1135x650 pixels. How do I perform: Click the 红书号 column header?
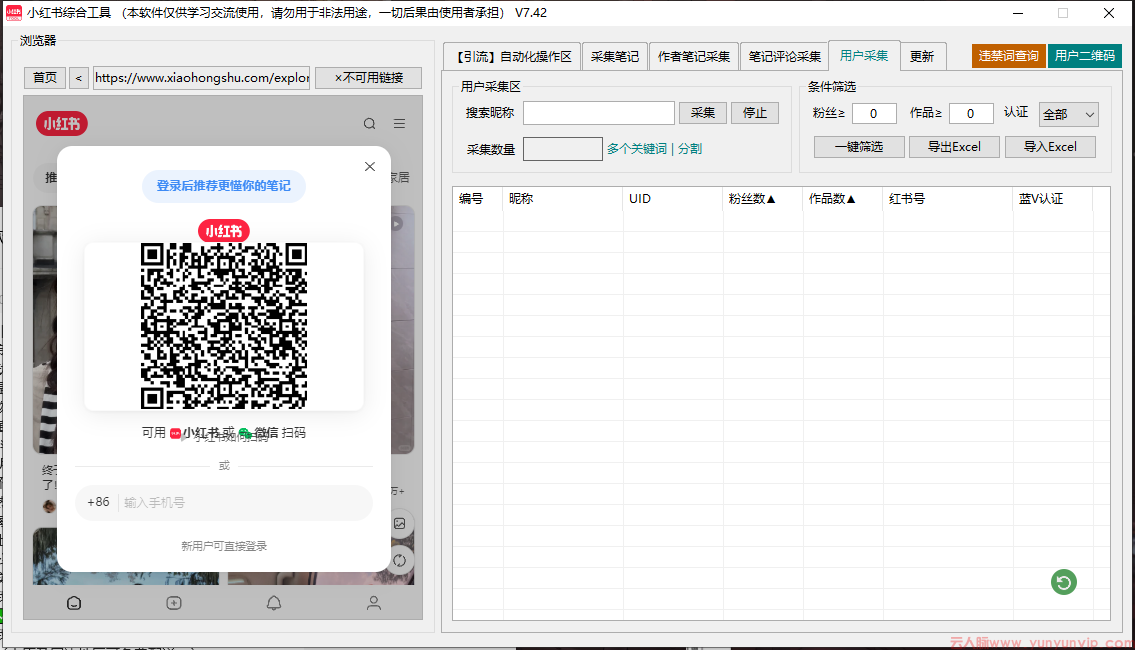pyautogui.click(x=948, y=199)
